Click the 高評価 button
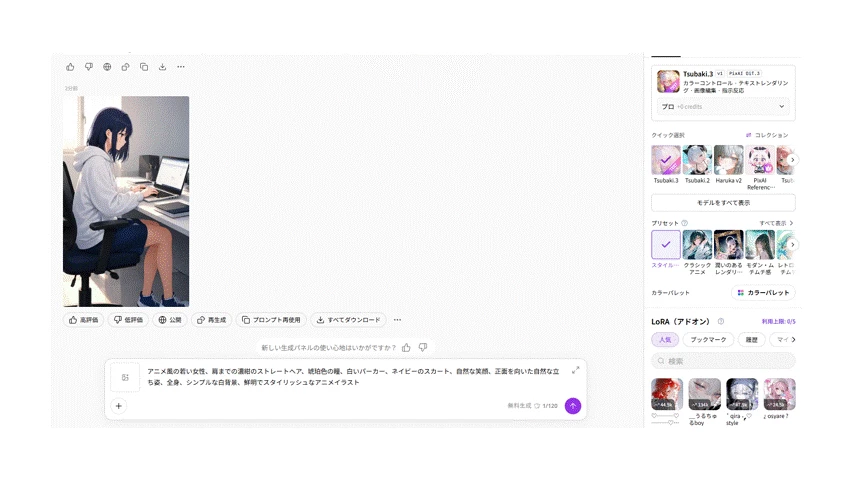This screenshot has width=853, height=480. (84, 320)
